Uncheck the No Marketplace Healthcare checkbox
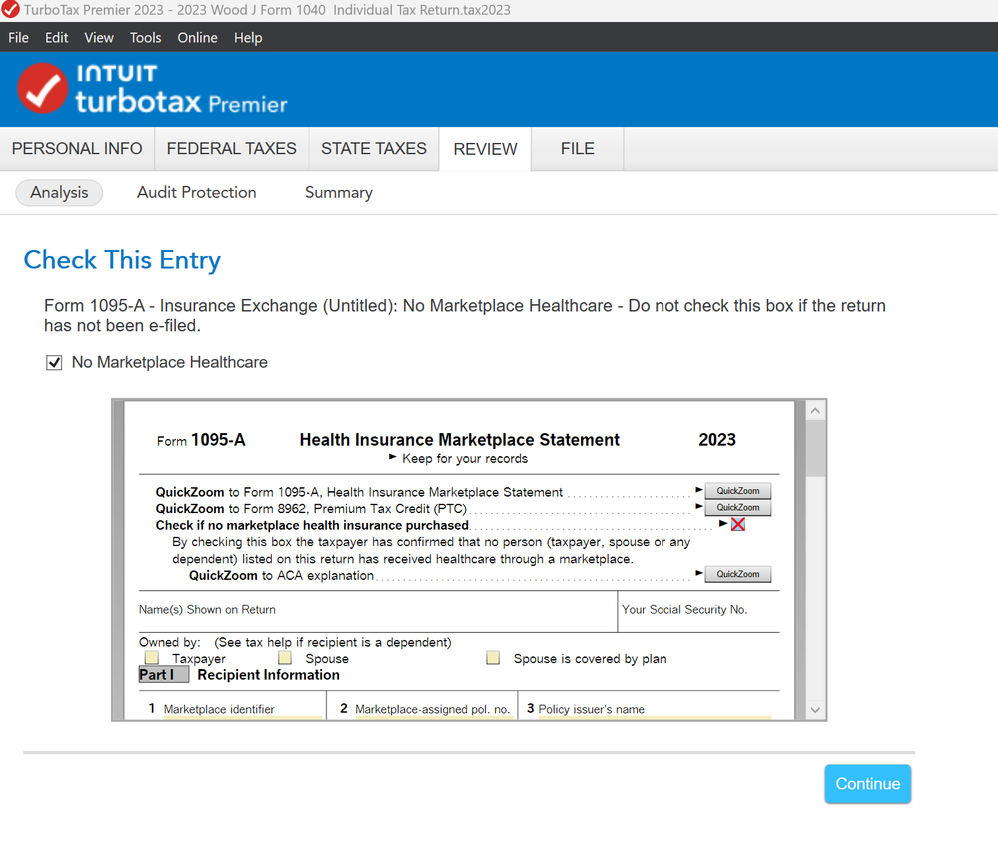Viewport: 998px width, 849px height. pos(54,363)
